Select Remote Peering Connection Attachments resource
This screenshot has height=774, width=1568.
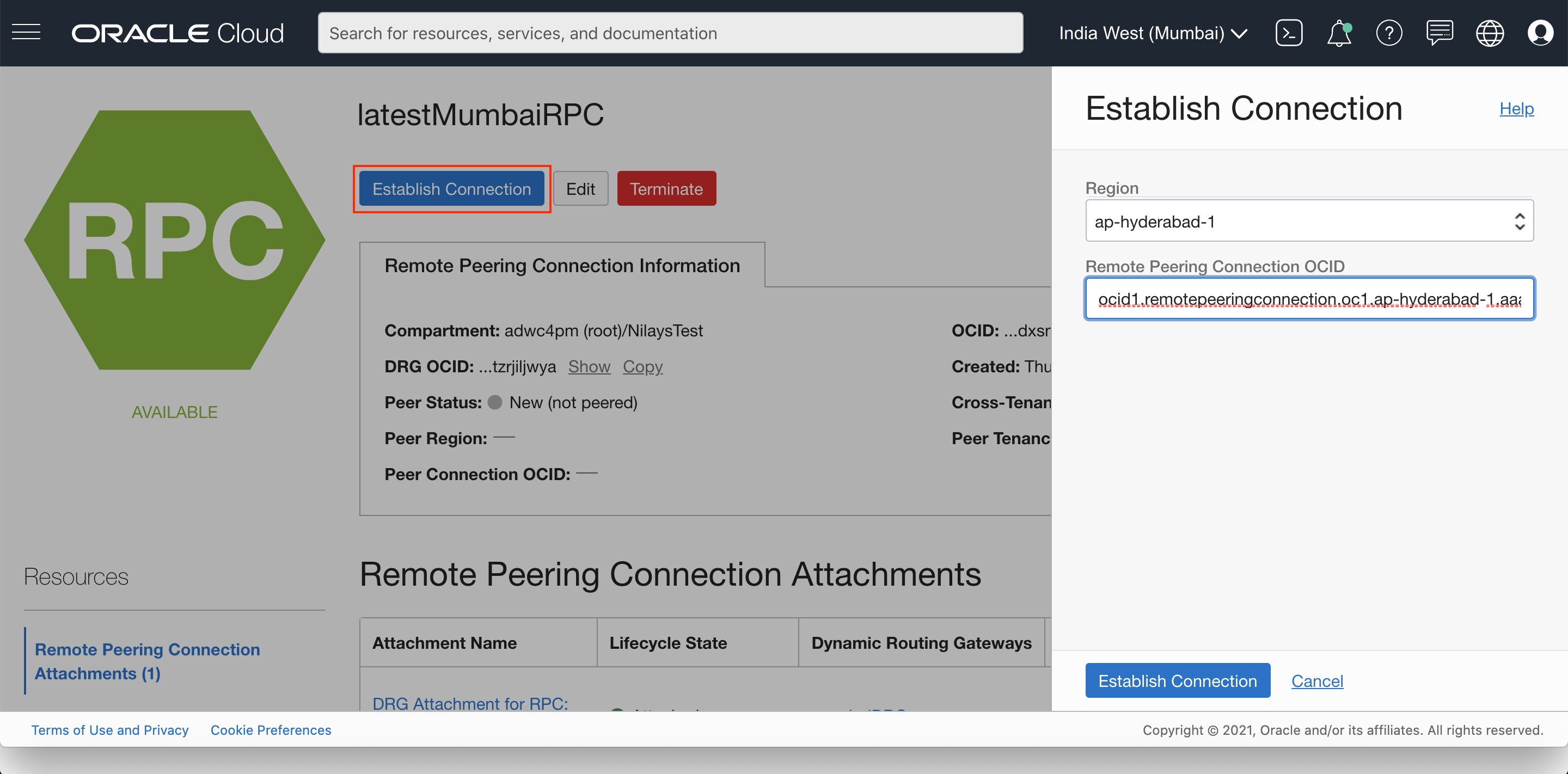(146, 661)
